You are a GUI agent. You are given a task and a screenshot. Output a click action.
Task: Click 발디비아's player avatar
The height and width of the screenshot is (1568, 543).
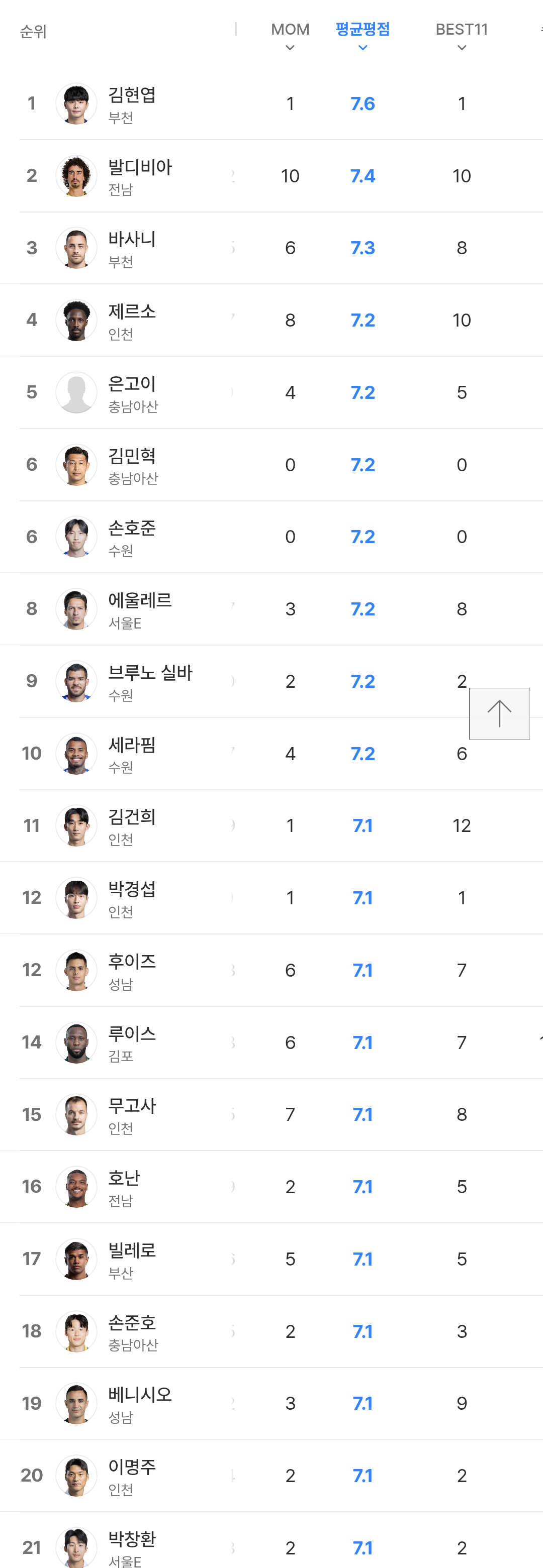(x=76, y=176)
